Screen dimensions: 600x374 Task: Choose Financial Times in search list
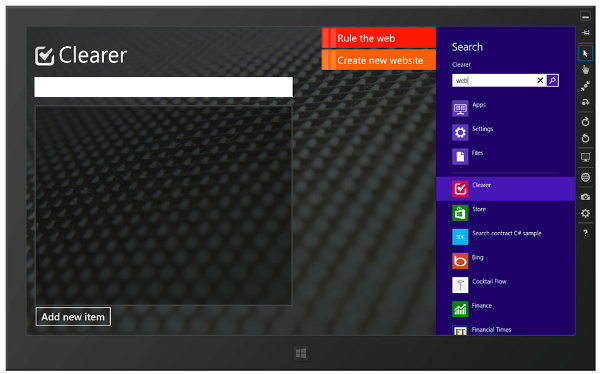[505, 330]
